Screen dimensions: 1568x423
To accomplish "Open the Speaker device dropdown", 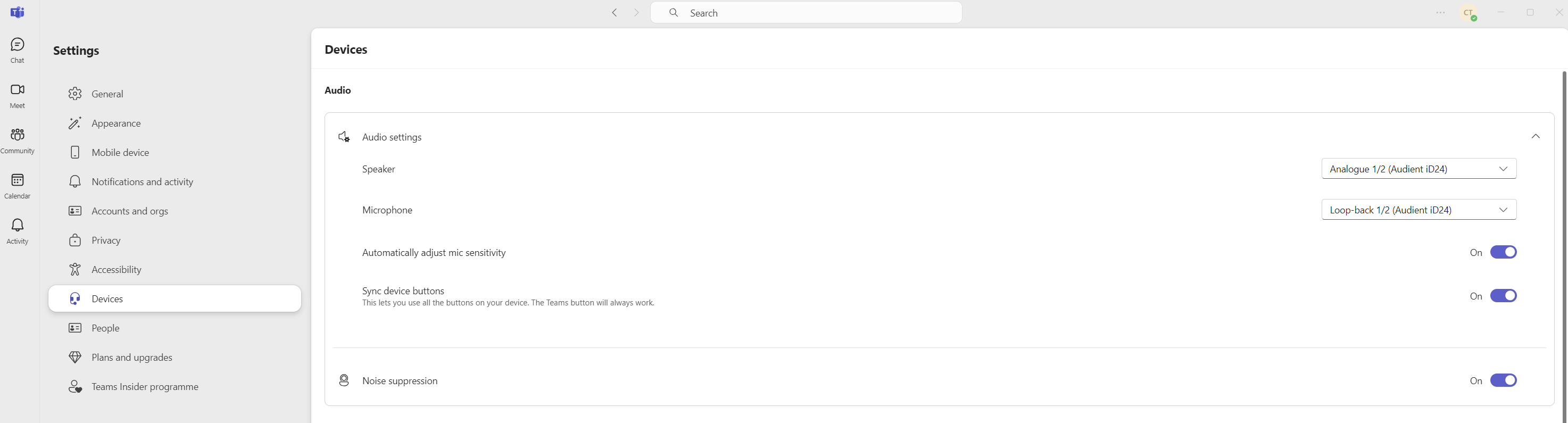I will coord(1419,169).
